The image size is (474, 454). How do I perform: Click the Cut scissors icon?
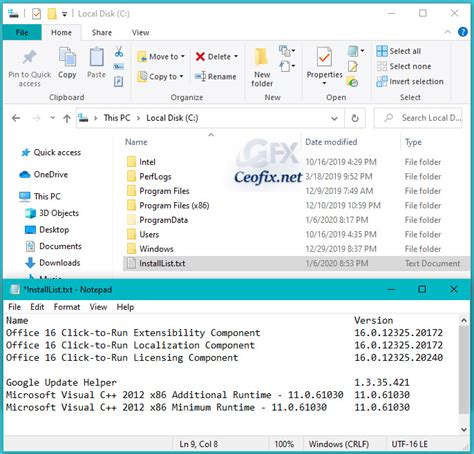(x=119, y=51)
